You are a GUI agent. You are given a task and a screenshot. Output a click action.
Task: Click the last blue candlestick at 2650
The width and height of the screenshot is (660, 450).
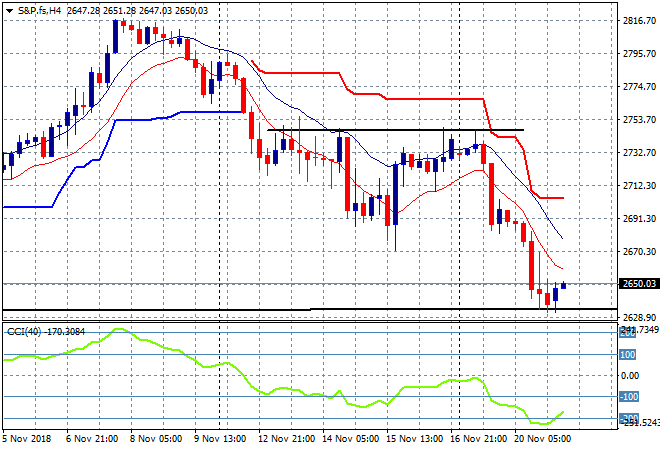pyautogui.click(x=564, y=286)
